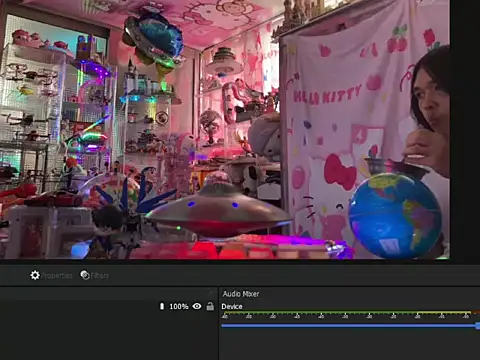Click the battery icon next to 100%
The image size is (480, 360).
[162, 306]
